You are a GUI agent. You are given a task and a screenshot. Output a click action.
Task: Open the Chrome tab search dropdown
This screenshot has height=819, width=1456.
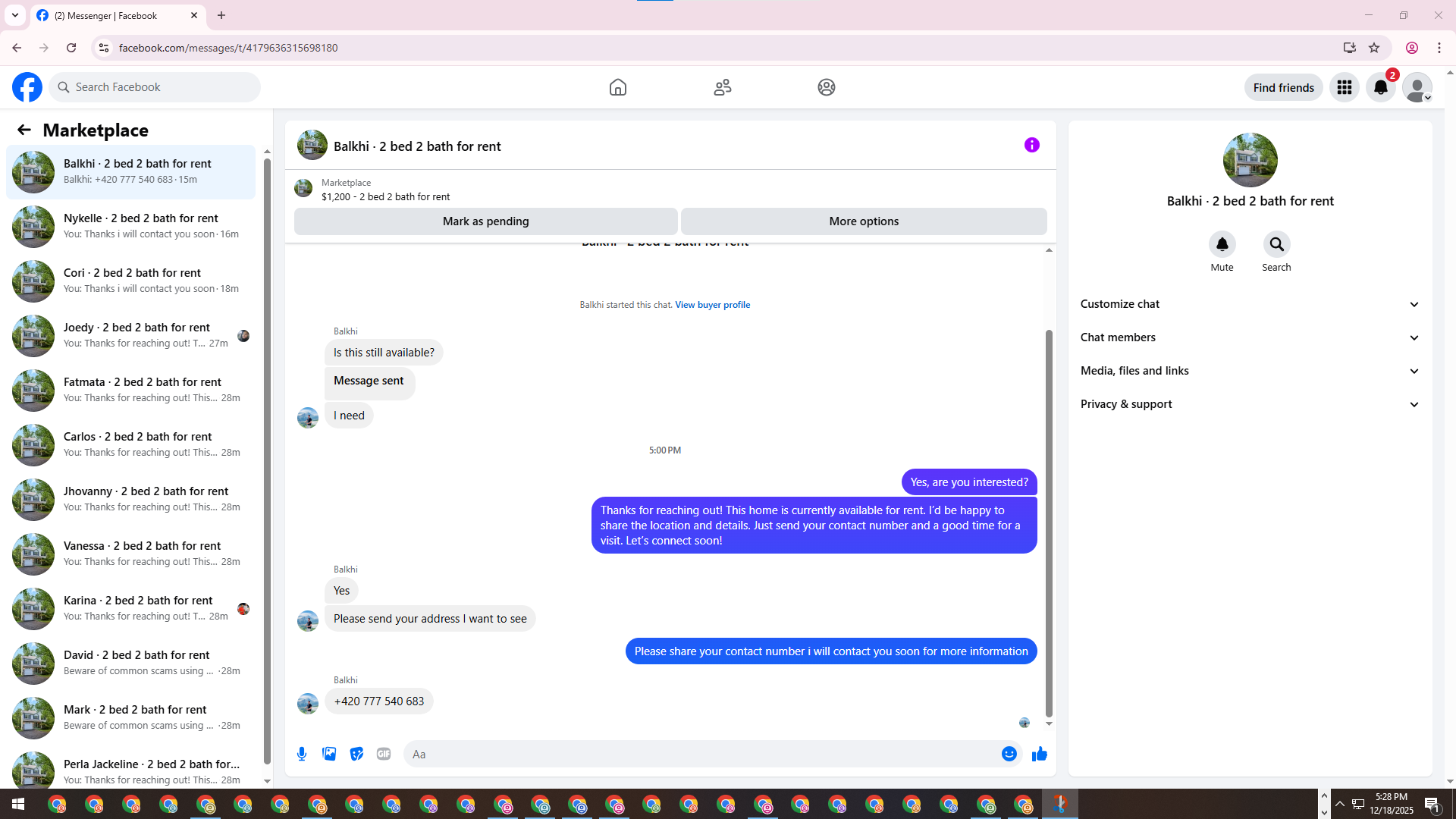[x=15, y=15]
